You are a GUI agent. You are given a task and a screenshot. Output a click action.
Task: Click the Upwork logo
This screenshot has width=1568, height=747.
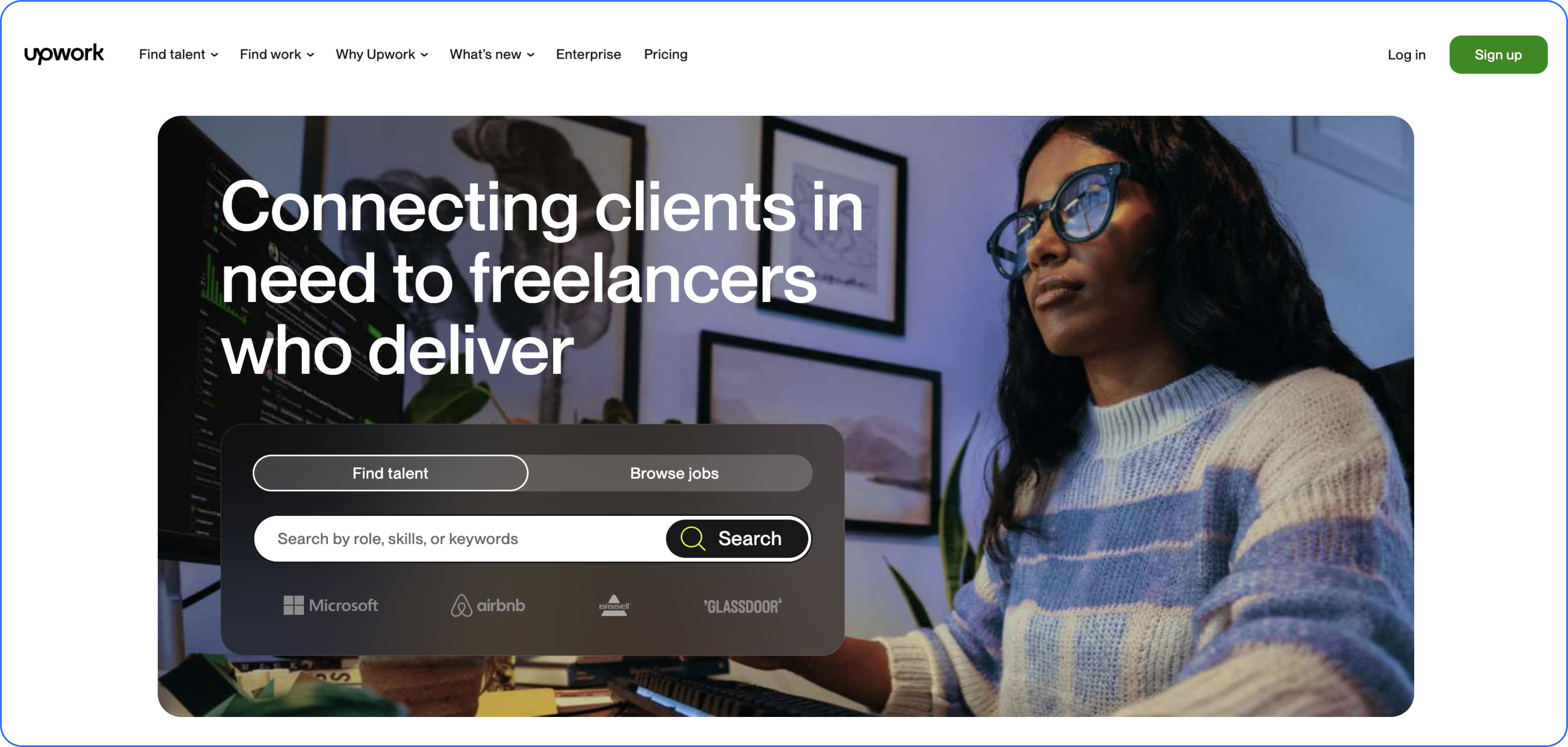pos(64,54)
